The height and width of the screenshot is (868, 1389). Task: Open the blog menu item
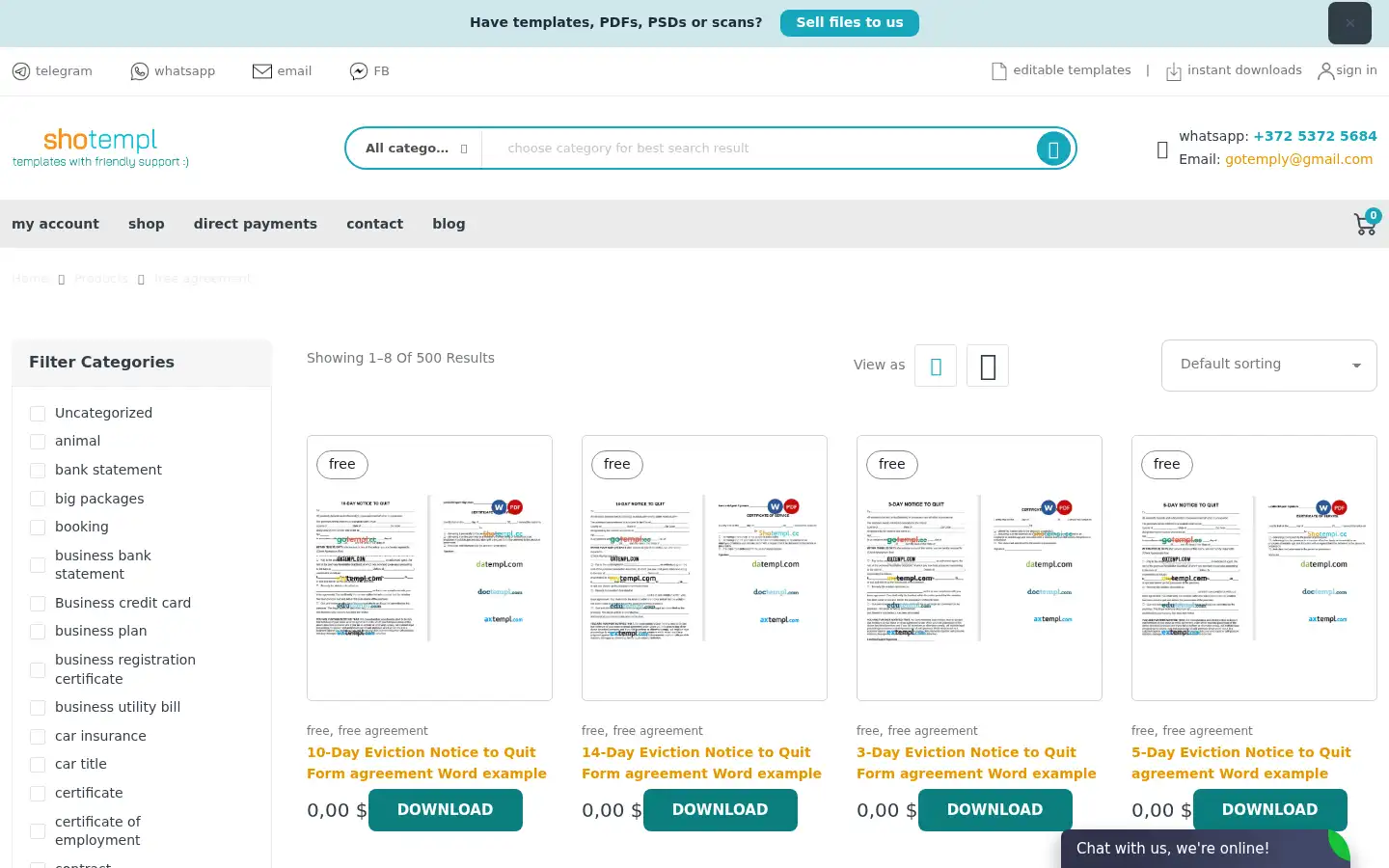tap(449, 224)
